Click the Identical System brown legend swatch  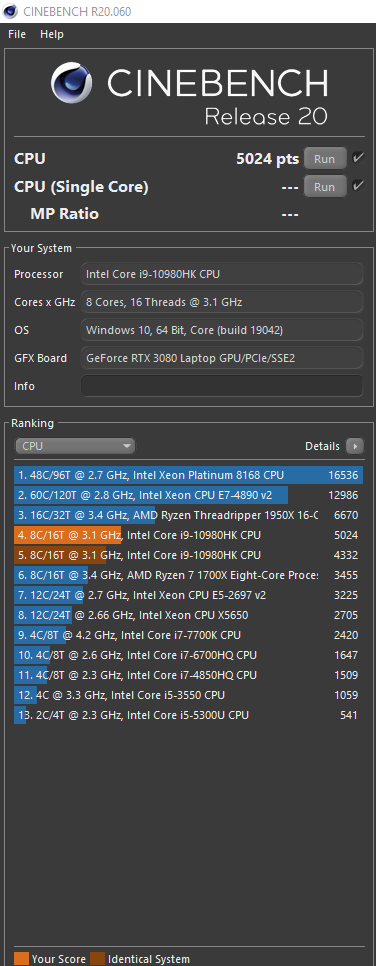click(x=97, y=959)
